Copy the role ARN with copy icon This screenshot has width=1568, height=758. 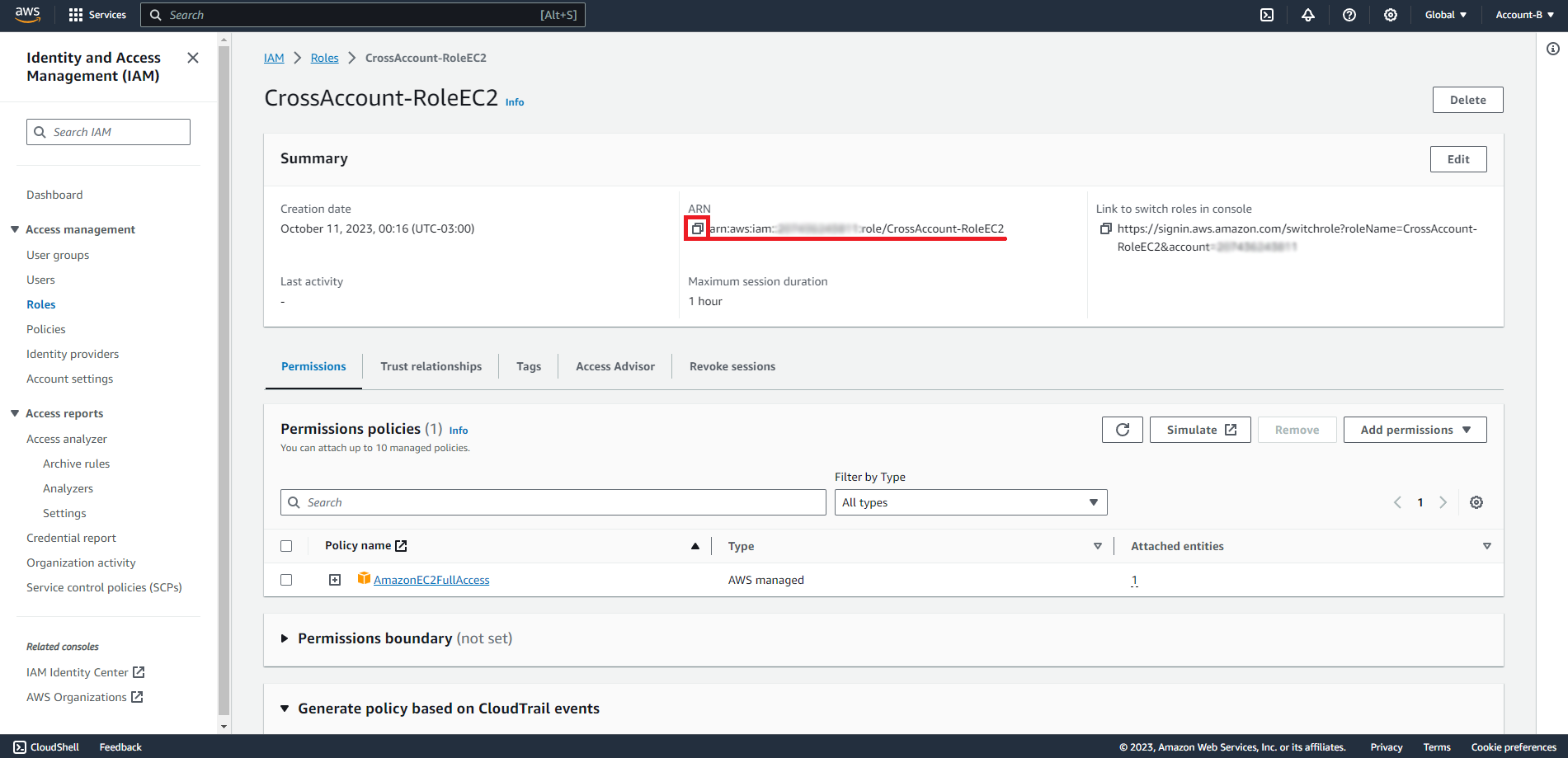pyautogui.click(x=697, y=228)
